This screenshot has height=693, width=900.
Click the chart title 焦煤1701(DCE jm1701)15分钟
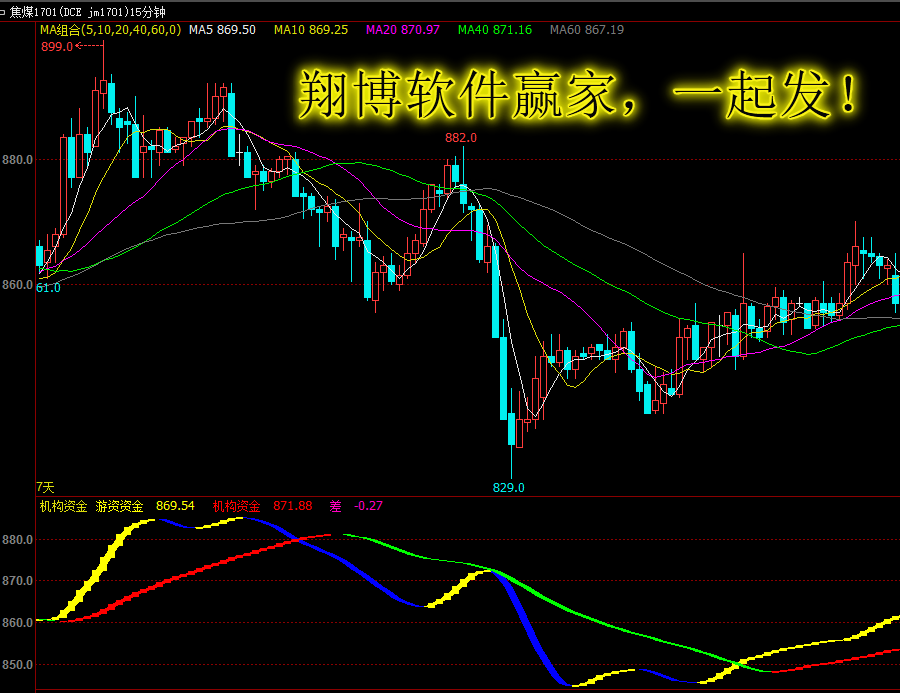87,11
